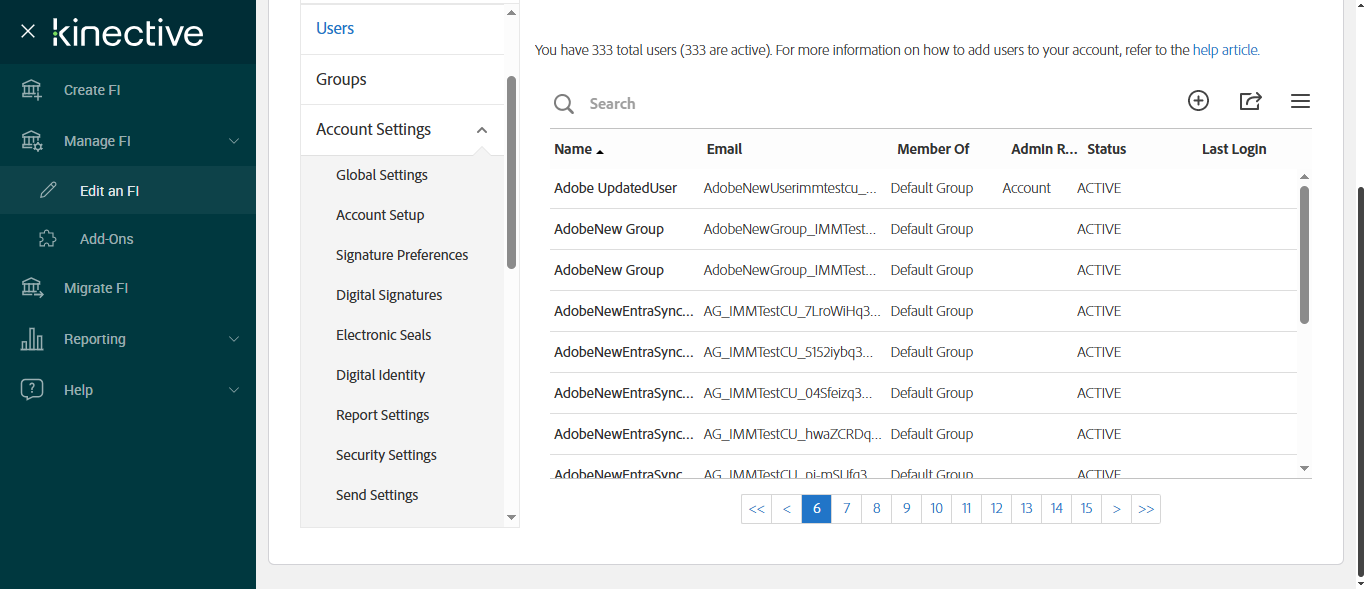Image resolution: width=1366 pixels, height=589 pixels.
Task: Open the hamburger options menu icon
Action: [1300, 101]
